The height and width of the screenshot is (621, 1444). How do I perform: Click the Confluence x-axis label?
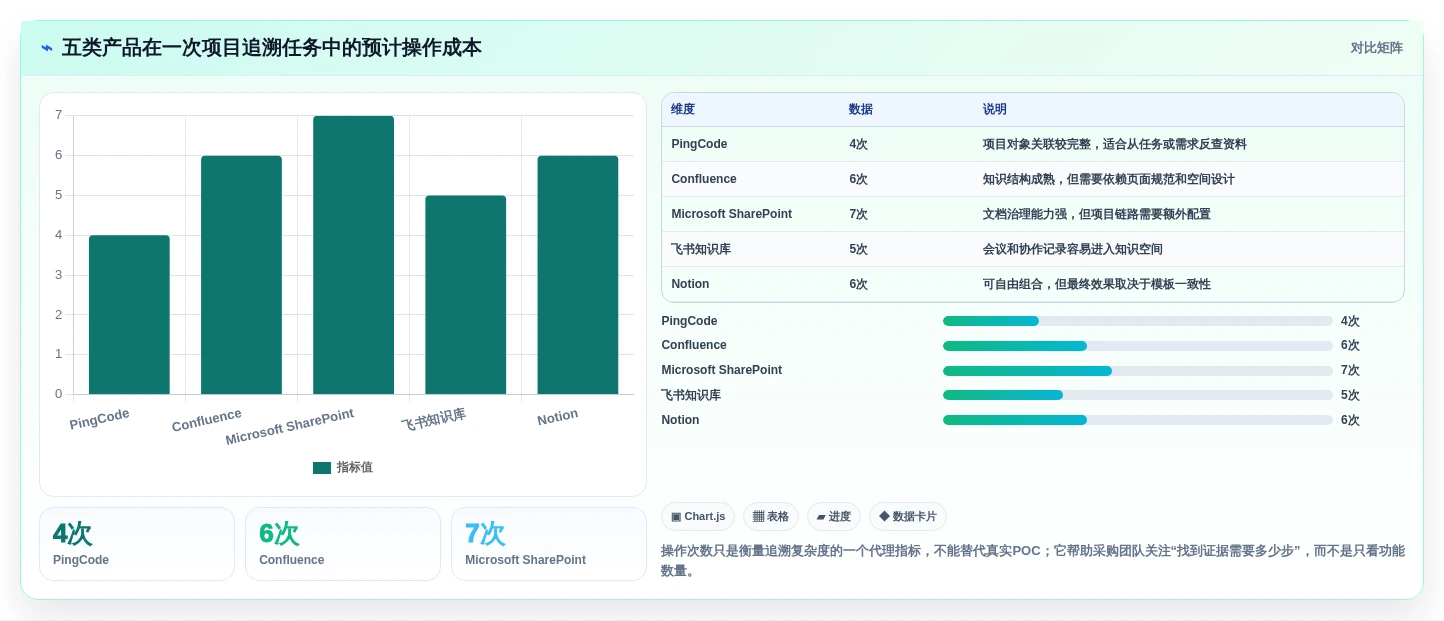[x=206, y=420]
